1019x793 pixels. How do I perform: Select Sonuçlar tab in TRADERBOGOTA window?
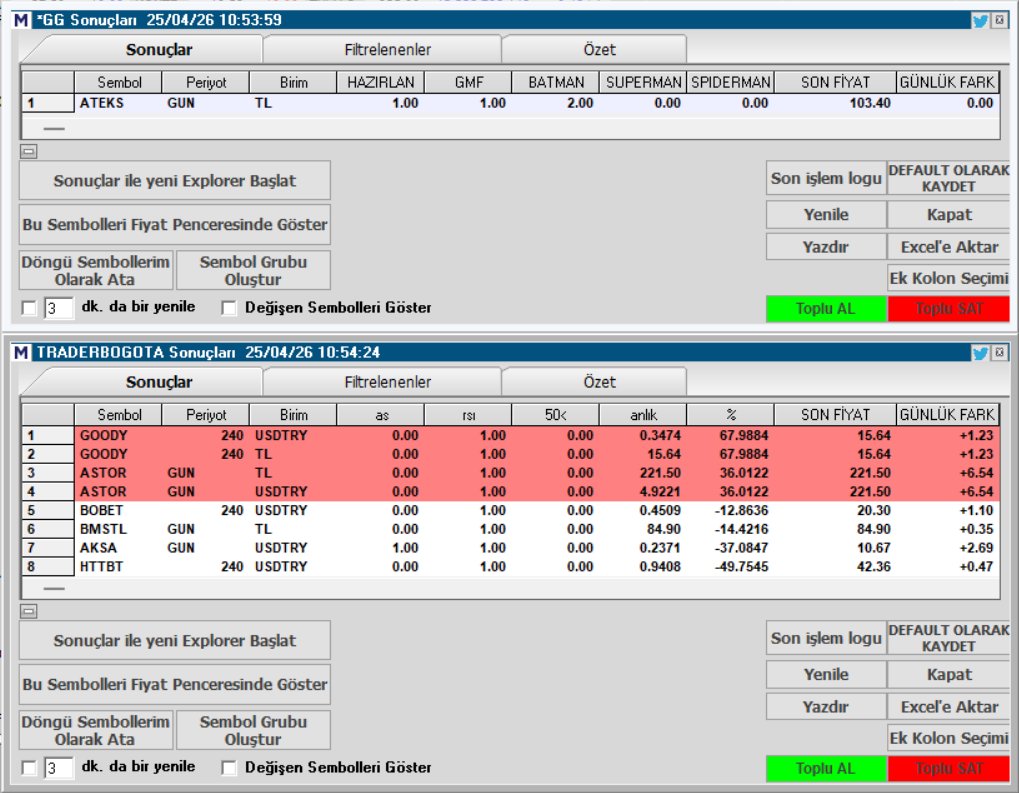(159, 382)
